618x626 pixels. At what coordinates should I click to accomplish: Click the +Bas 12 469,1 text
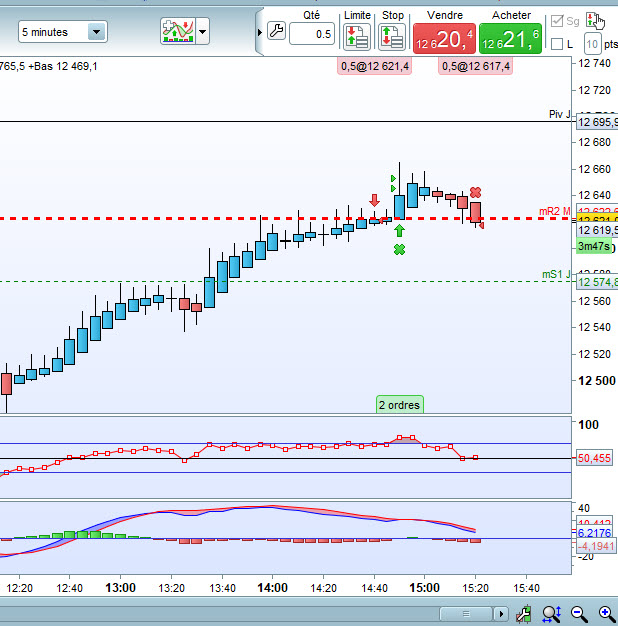[63, 66]
